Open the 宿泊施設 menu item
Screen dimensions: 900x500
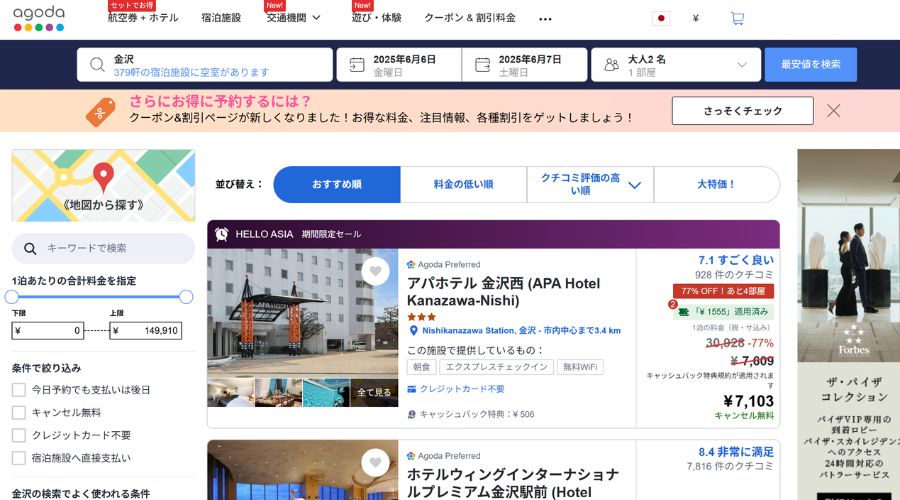[x=221, y=18]
